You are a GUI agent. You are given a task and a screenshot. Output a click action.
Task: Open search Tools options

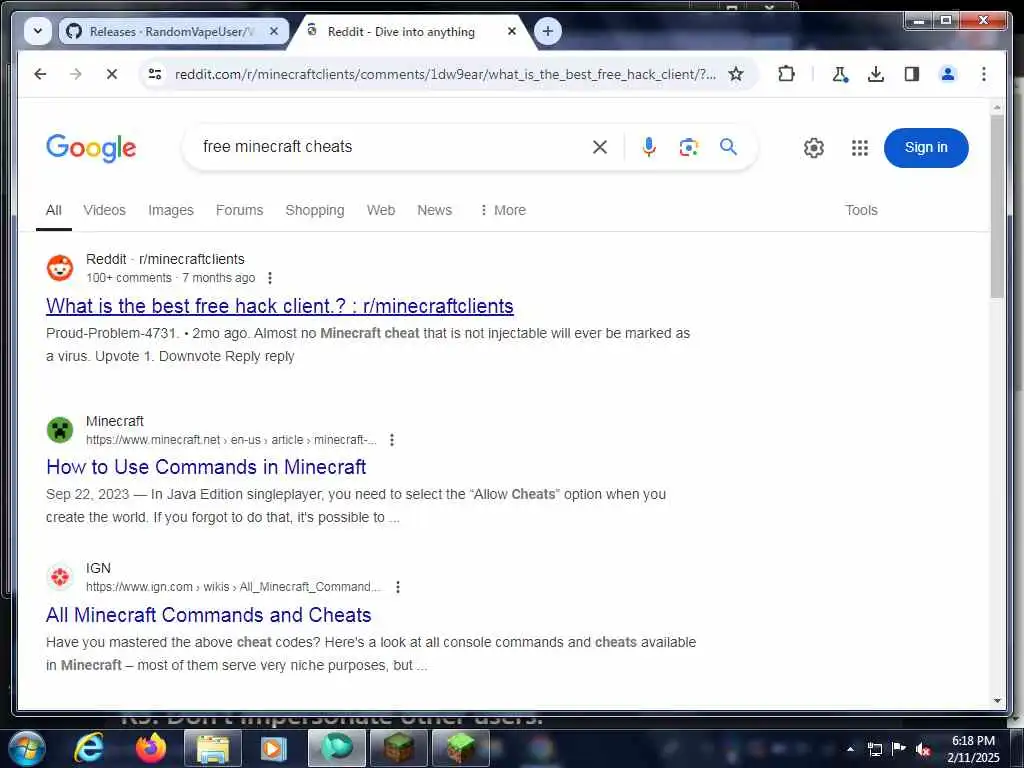[861, 210]
